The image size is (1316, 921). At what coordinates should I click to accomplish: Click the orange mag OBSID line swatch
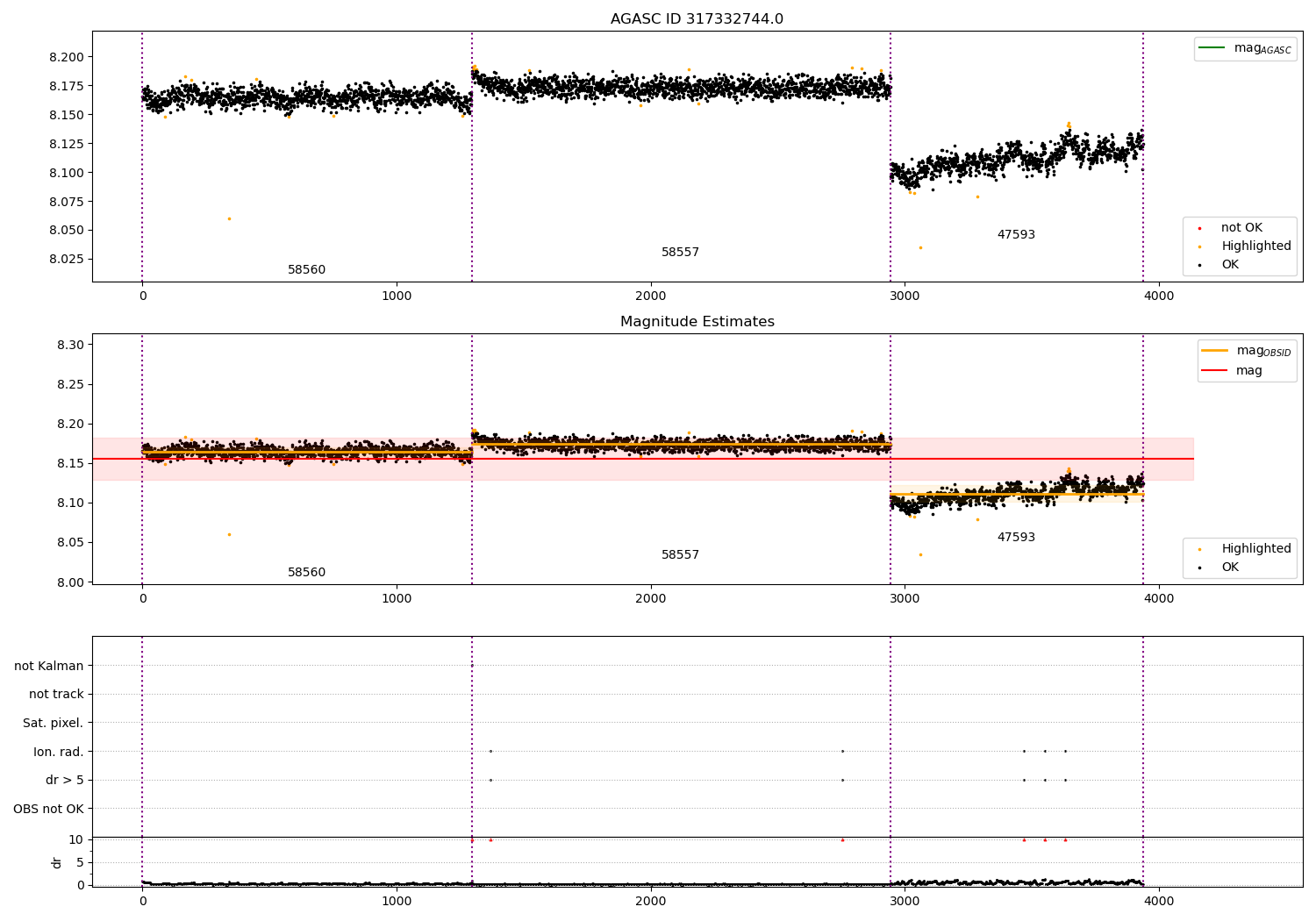pos(1215,350)
